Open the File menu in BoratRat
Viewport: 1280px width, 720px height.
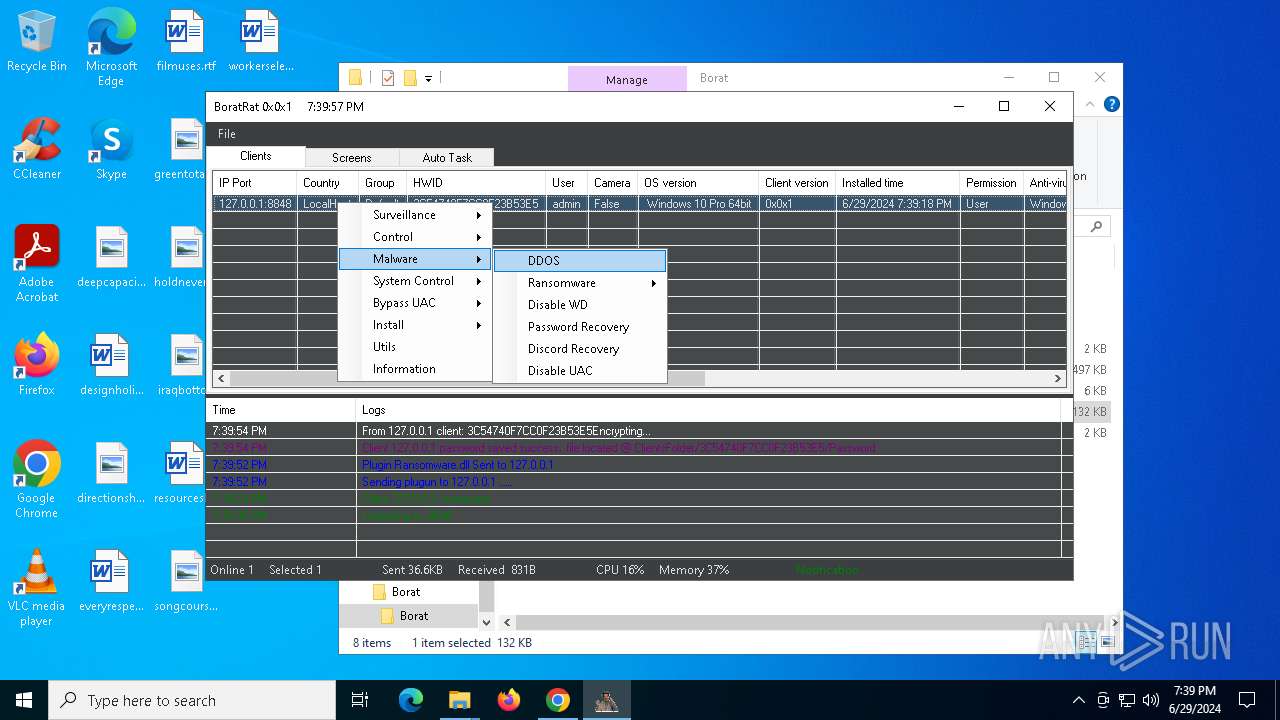click(227, 134)
